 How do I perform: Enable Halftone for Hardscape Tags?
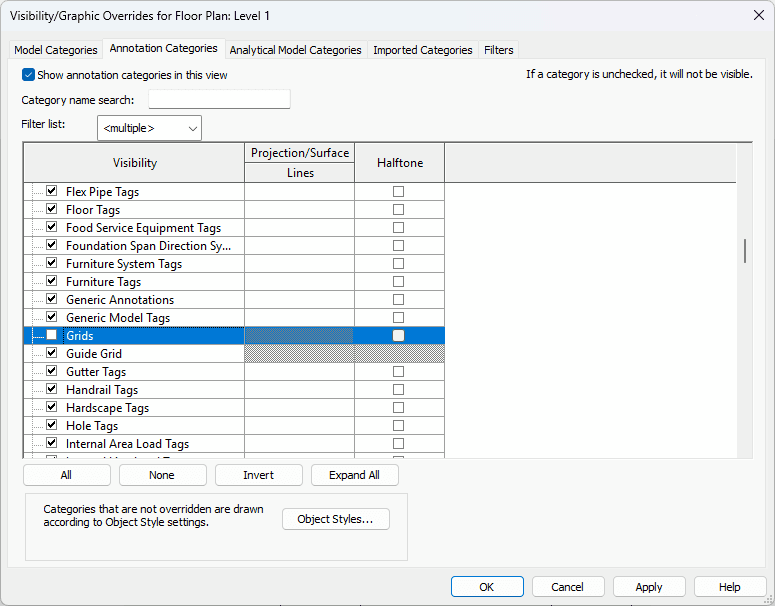(398, 407)
